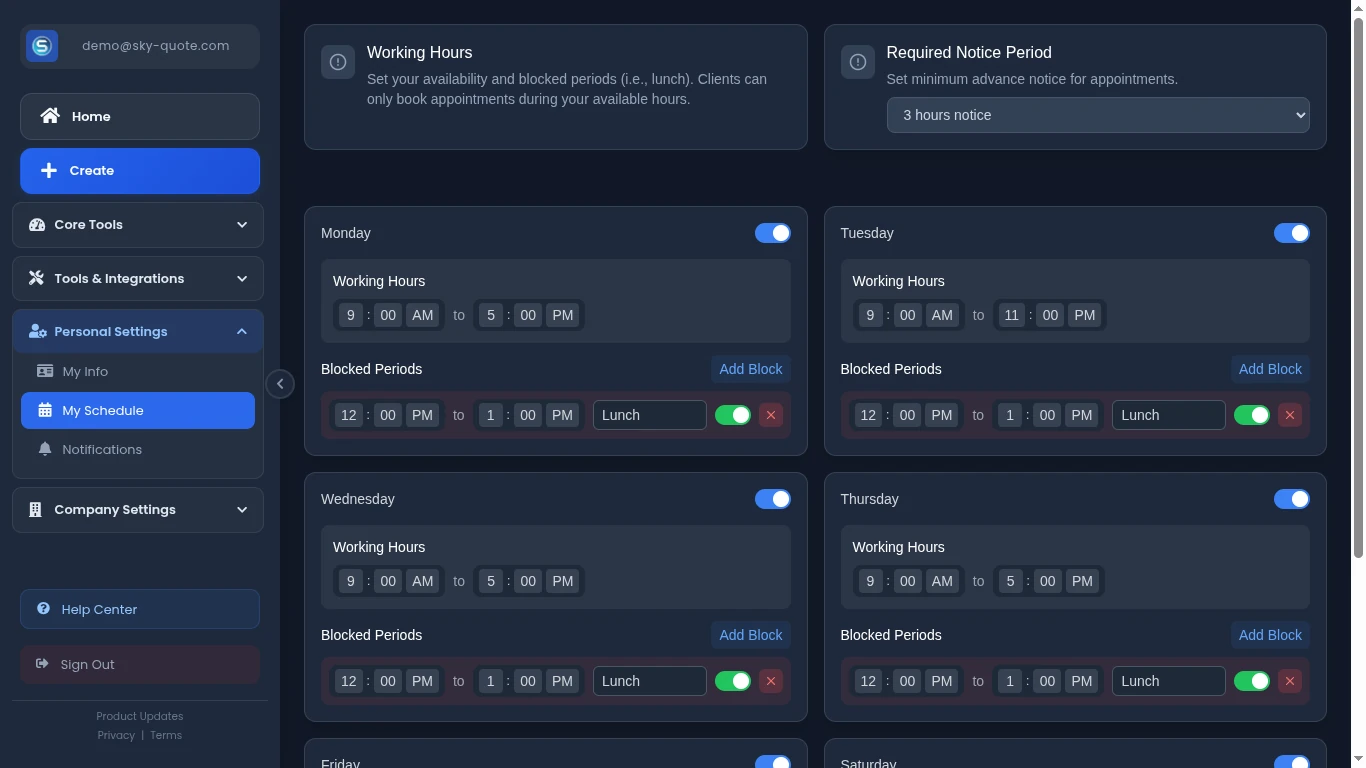
Task: Click the Help Center question mark icon
Action: pos(42,609)
